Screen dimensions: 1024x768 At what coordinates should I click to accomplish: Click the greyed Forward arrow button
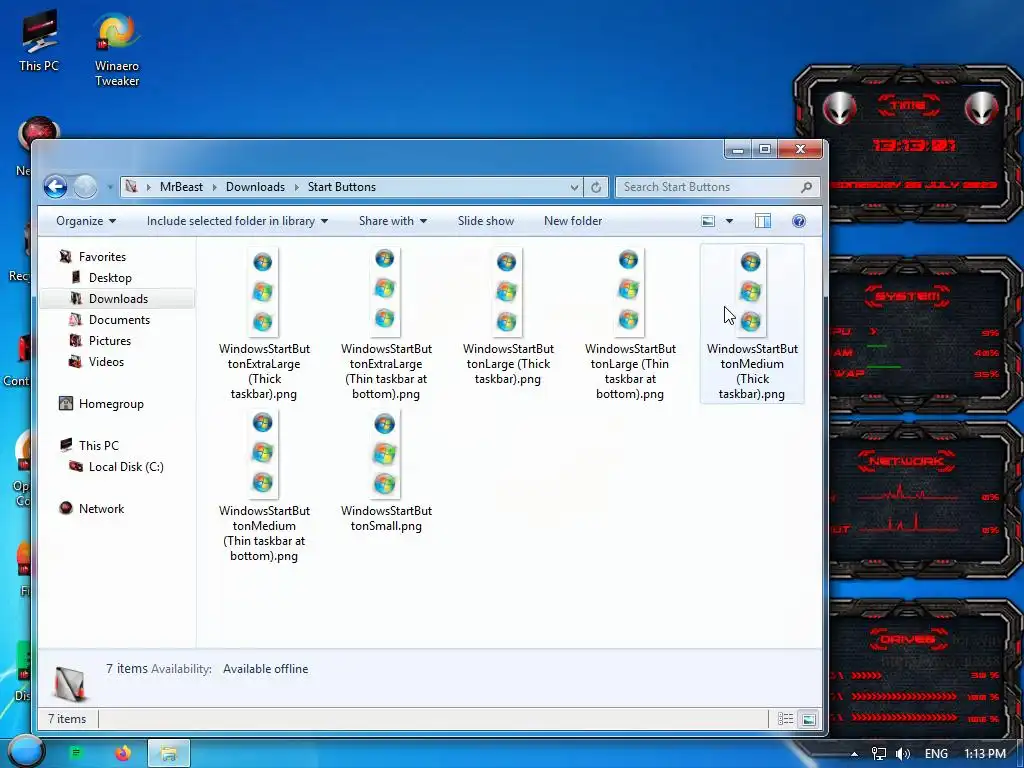tap(86, 187)
